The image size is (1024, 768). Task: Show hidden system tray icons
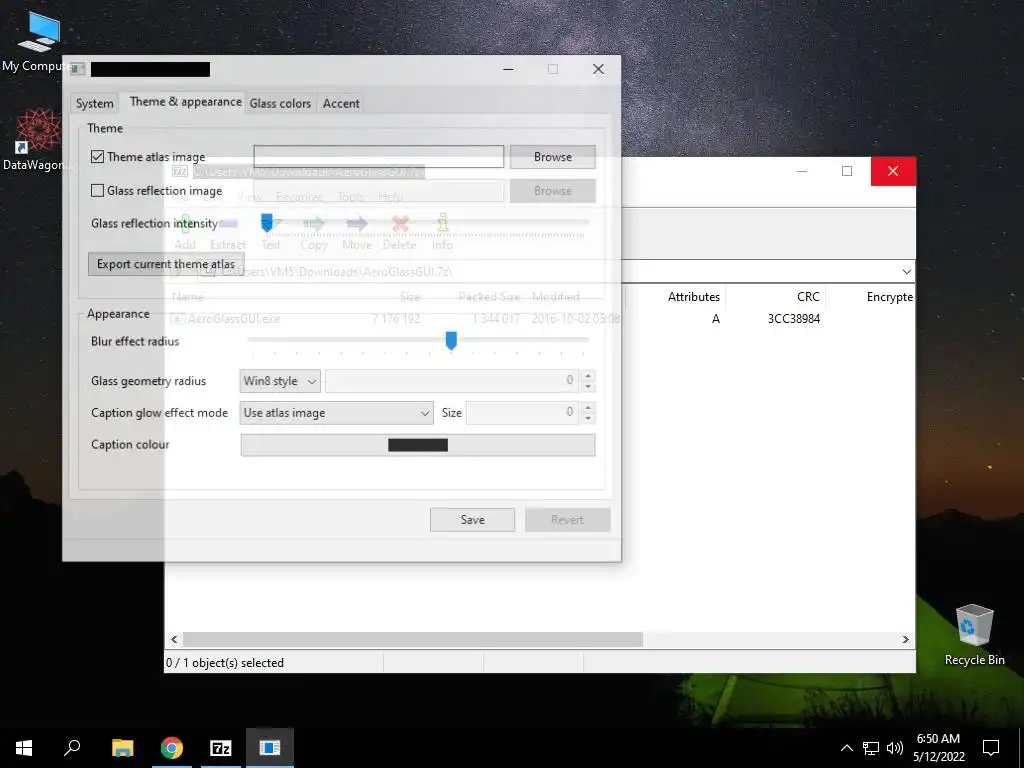(846, 748)
